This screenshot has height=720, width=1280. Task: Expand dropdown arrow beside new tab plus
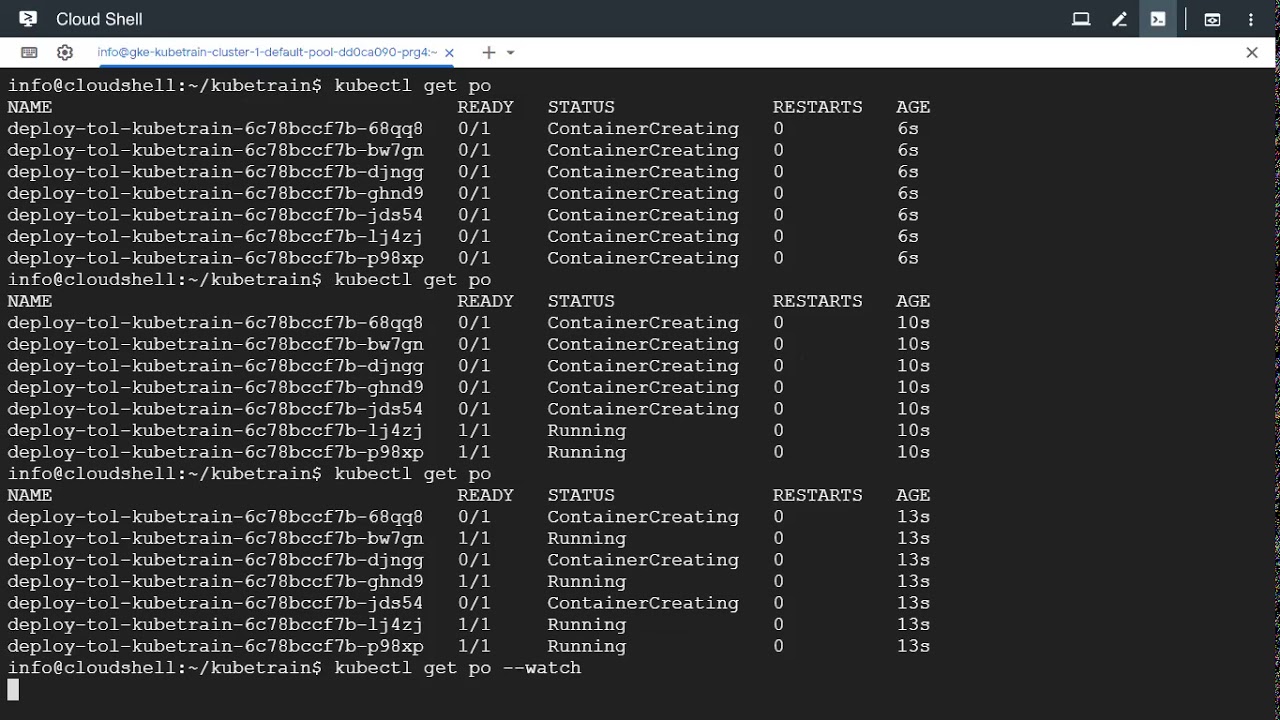click(x=511, y=52)
